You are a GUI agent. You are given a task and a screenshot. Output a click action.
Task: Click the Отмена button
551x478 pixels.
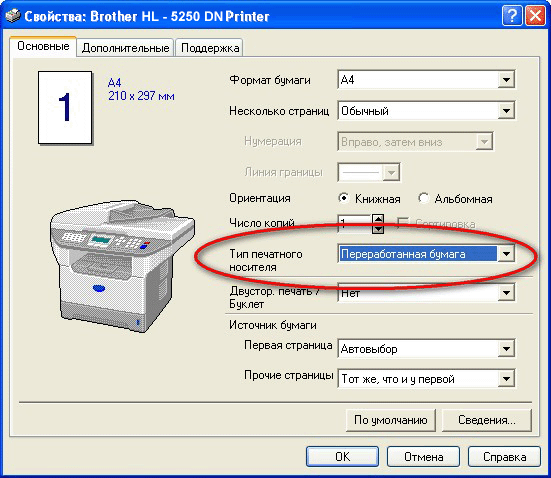423,457
